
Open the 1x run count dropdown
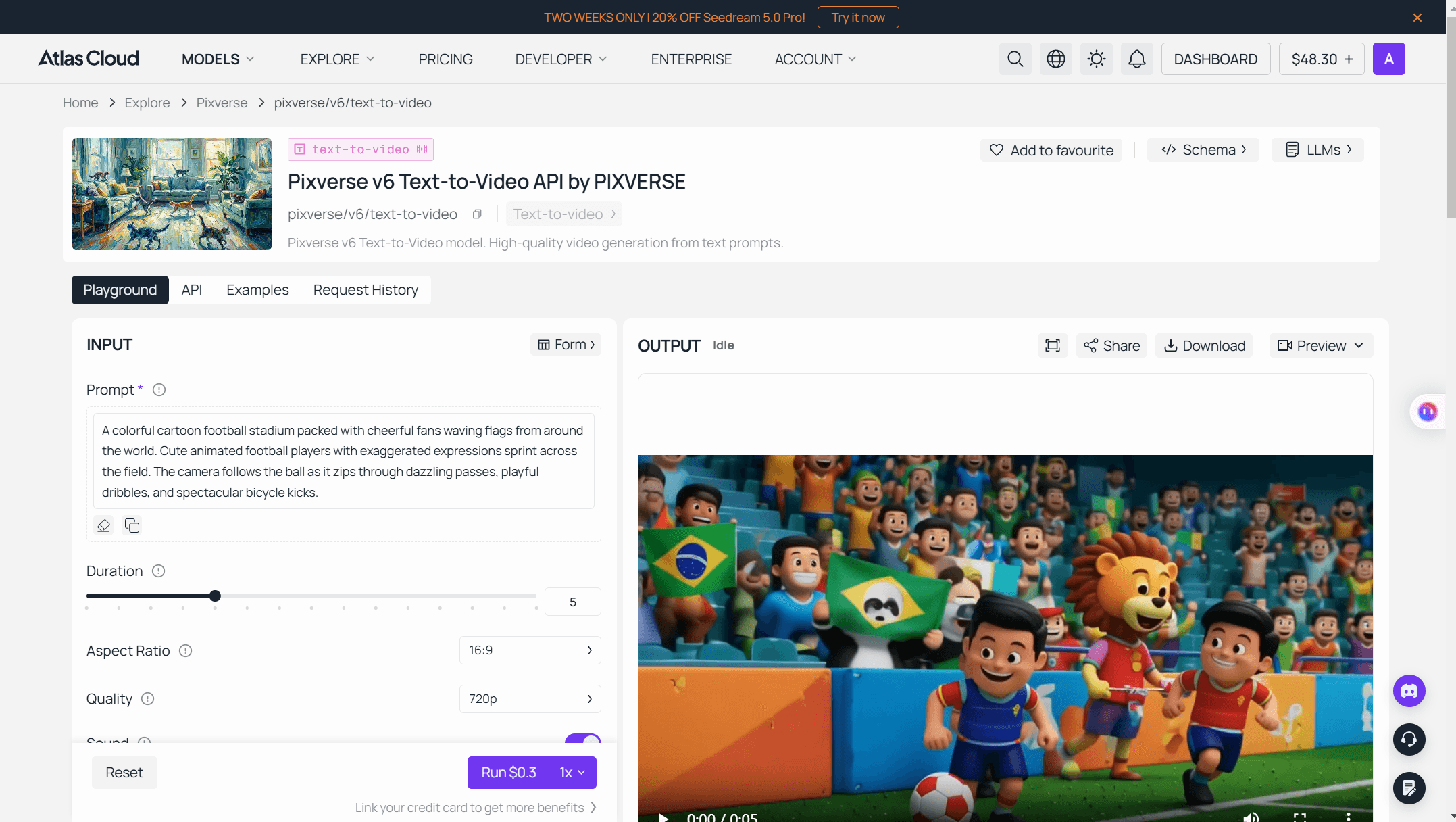point(573,773)
